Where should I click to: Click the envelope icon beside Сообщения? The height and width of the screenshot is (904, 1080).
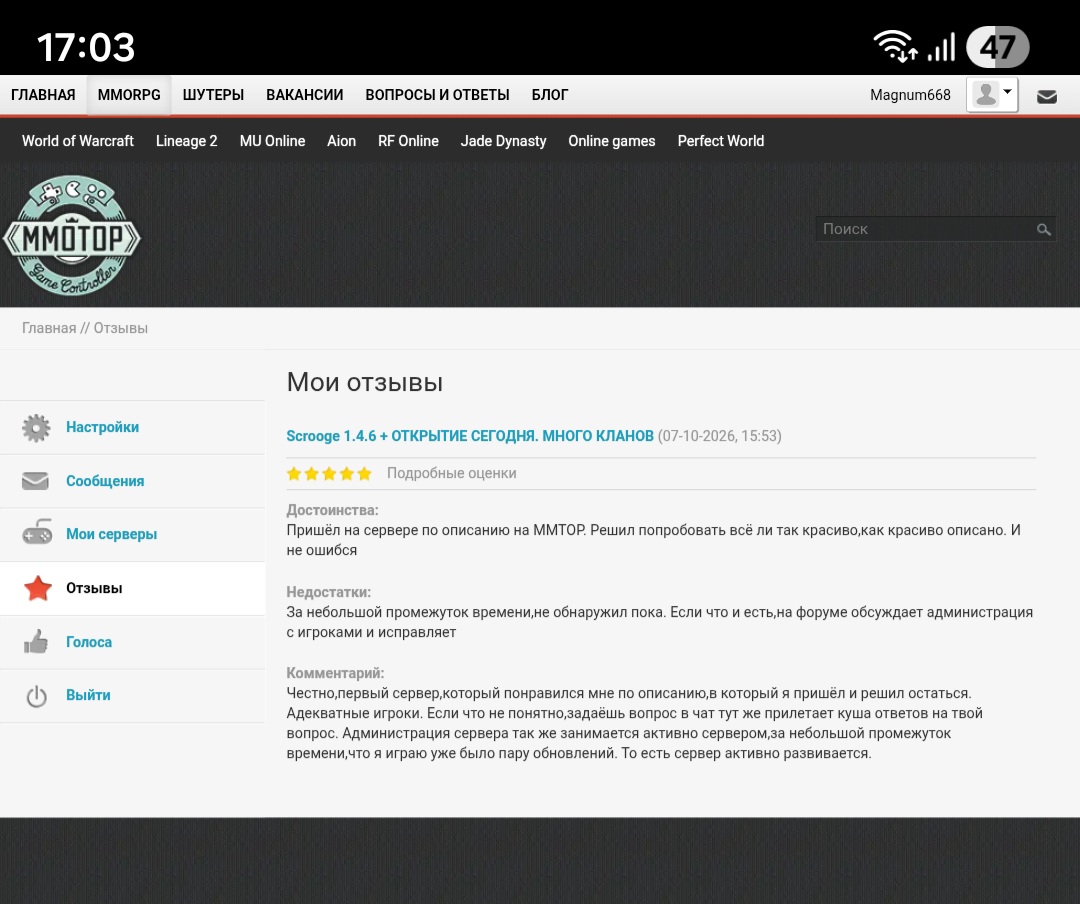pos(35,481)
